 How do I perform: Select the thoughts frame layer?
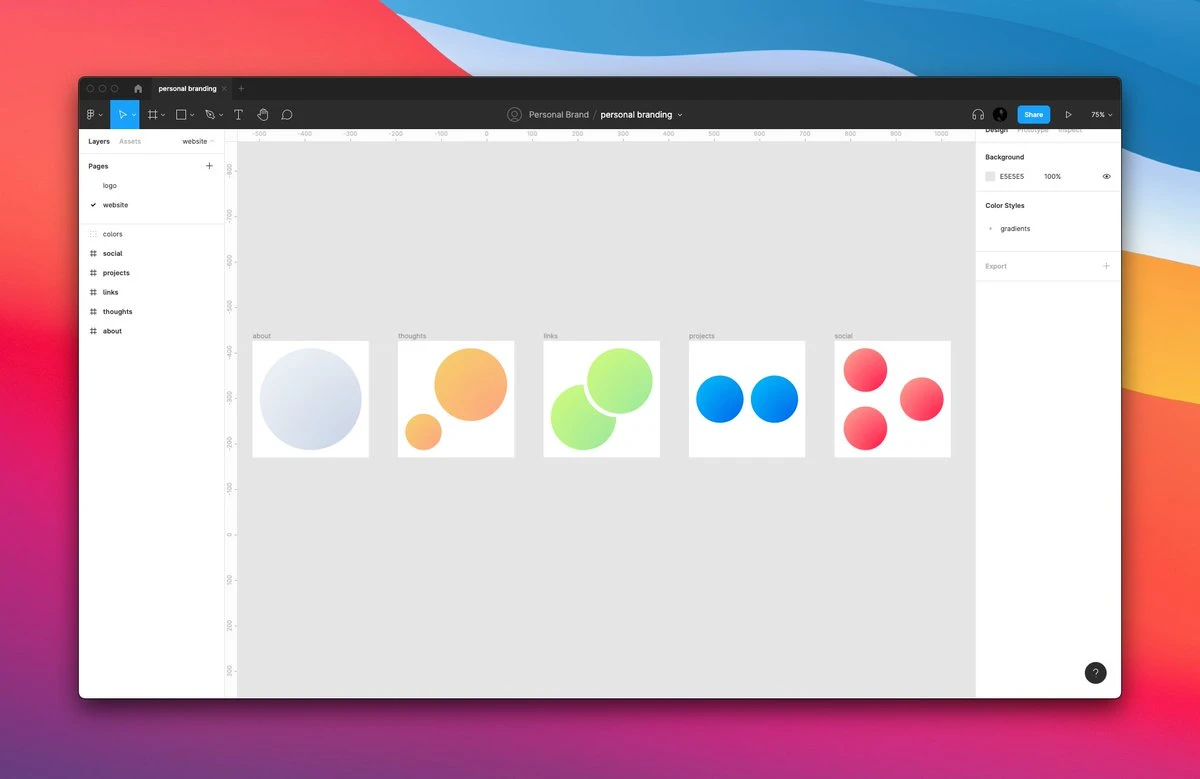(x=117, y=312)
